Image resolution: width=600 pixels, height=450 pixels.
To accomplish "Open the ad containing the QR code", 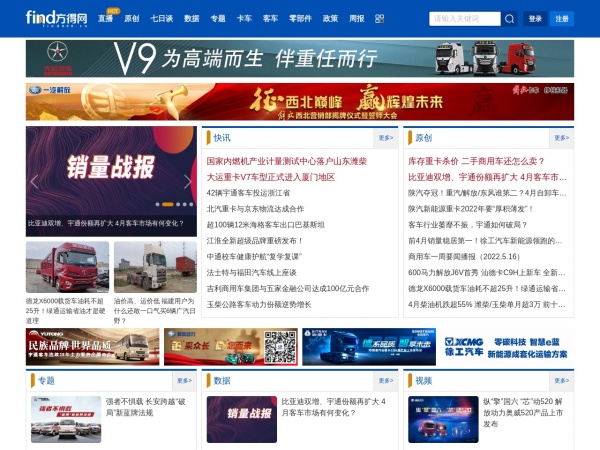I will coord(231,347).
